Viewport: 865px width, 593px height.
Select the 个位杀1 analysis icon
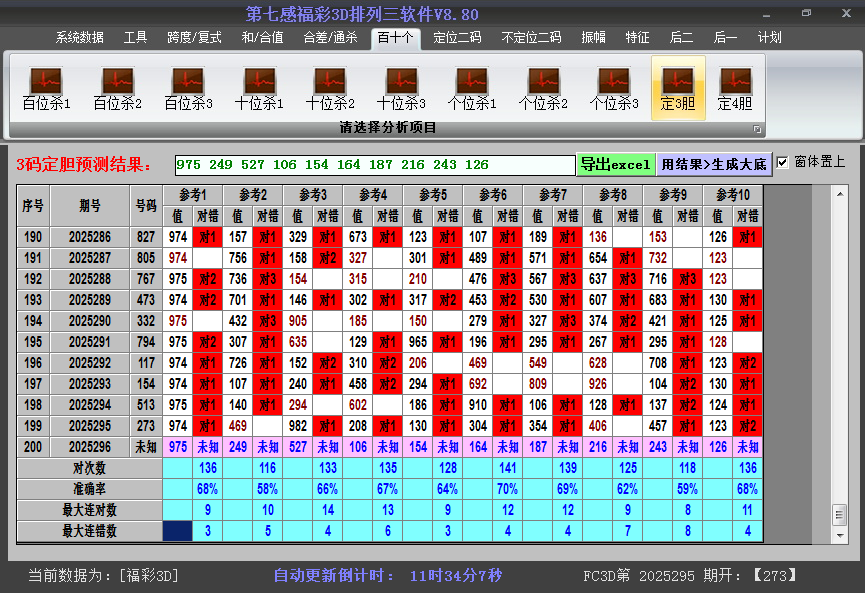pyautogui.click(x=472, y=88)
